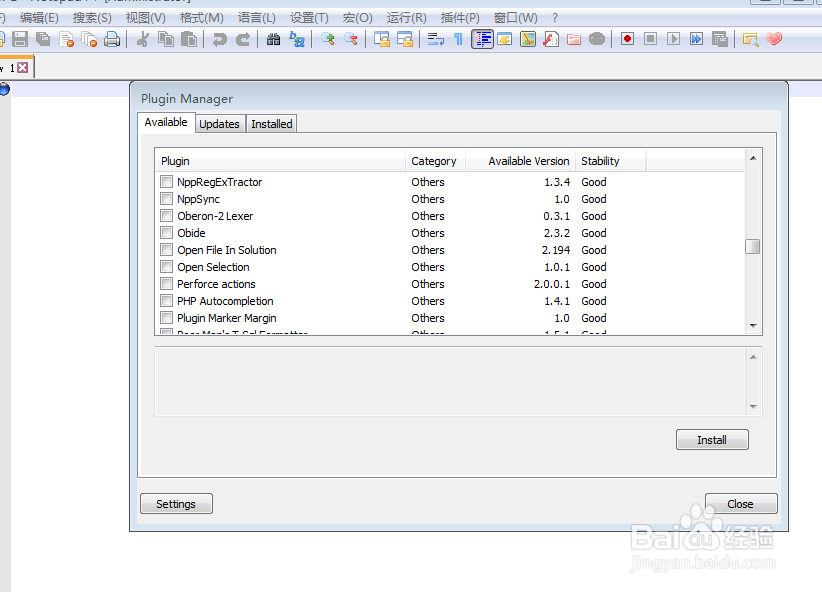This screenshot has height=592, width=822.
Task: Click the Playback macro icon
Action: (x=673, y=39)
